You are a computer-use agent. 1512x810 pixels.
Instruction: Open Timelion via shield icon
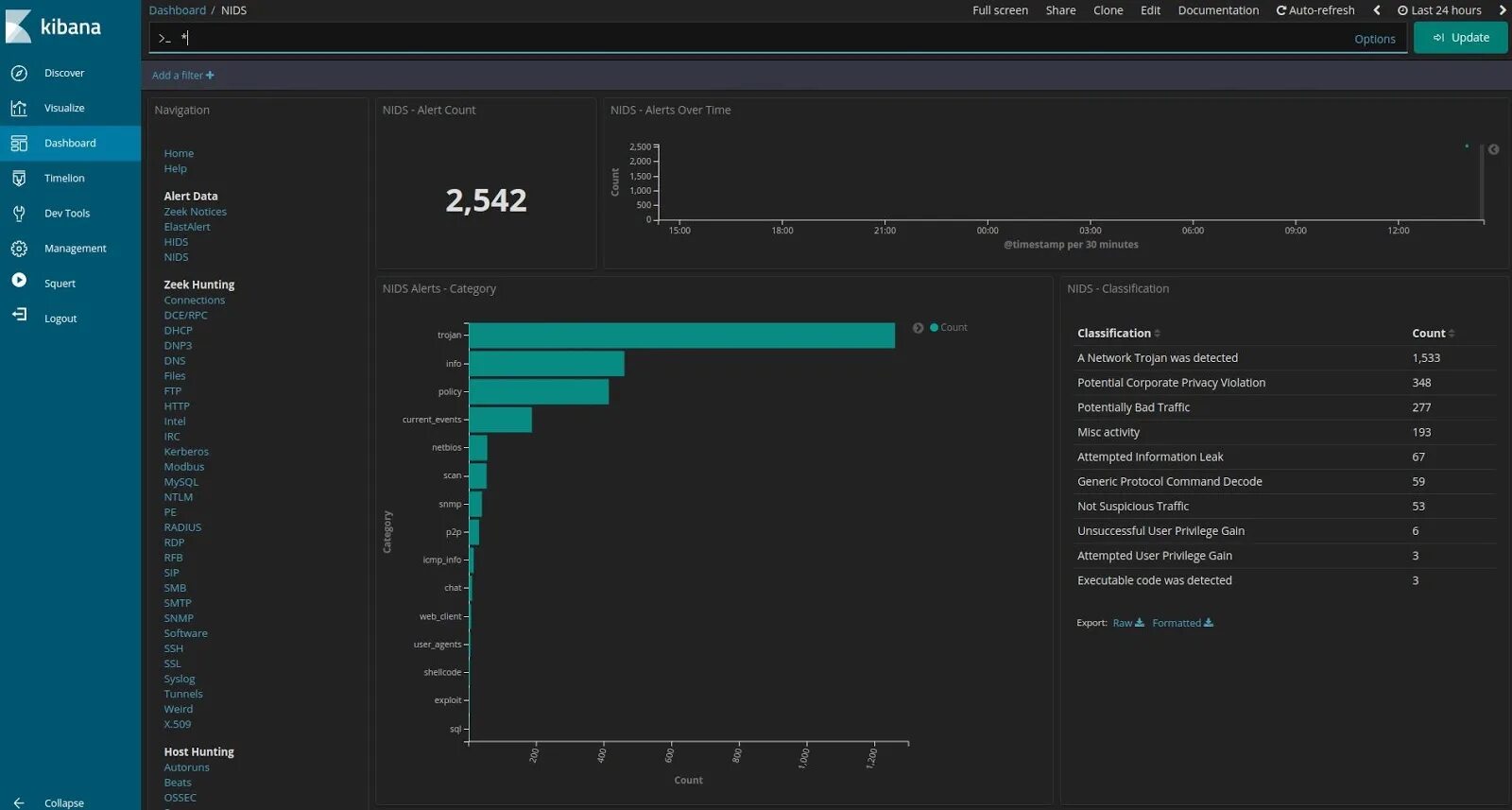[x=19, y=178]
